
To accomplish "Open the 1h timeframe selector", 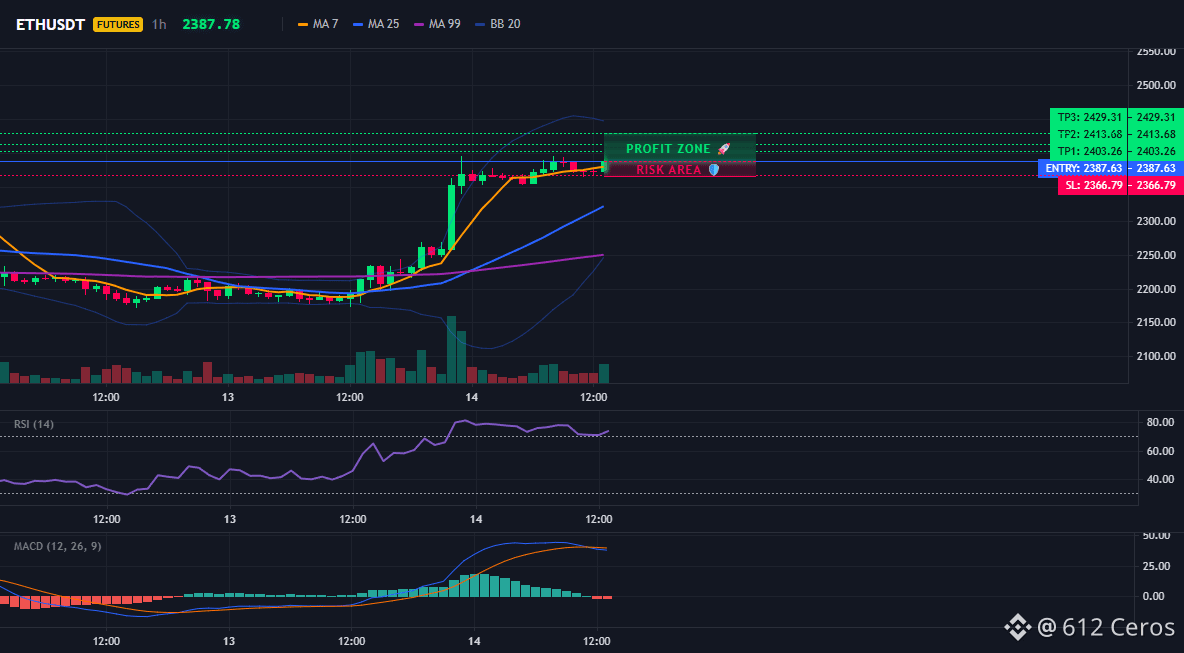I will (159, 24).
